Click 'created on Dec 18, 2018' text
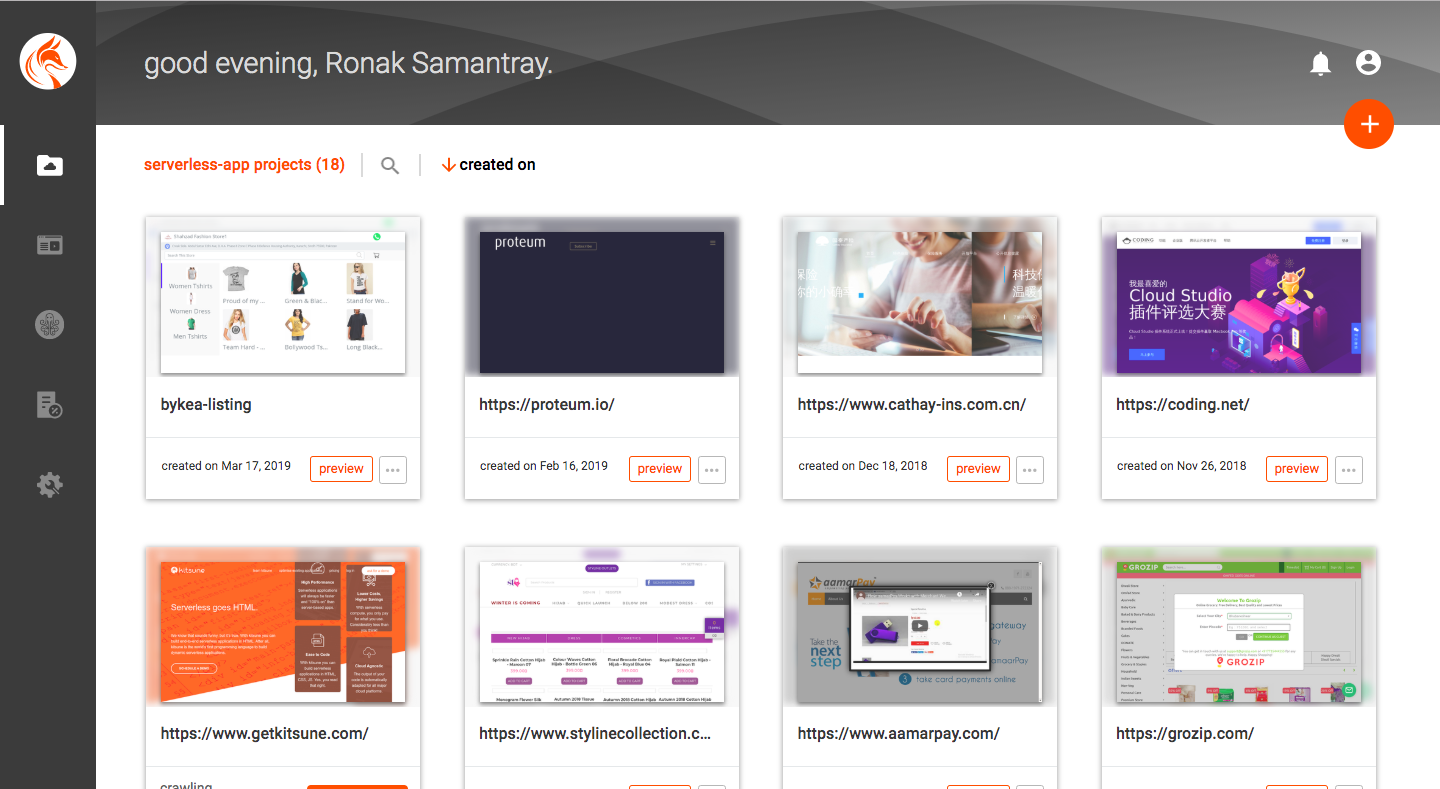 (x=863, y=466)
